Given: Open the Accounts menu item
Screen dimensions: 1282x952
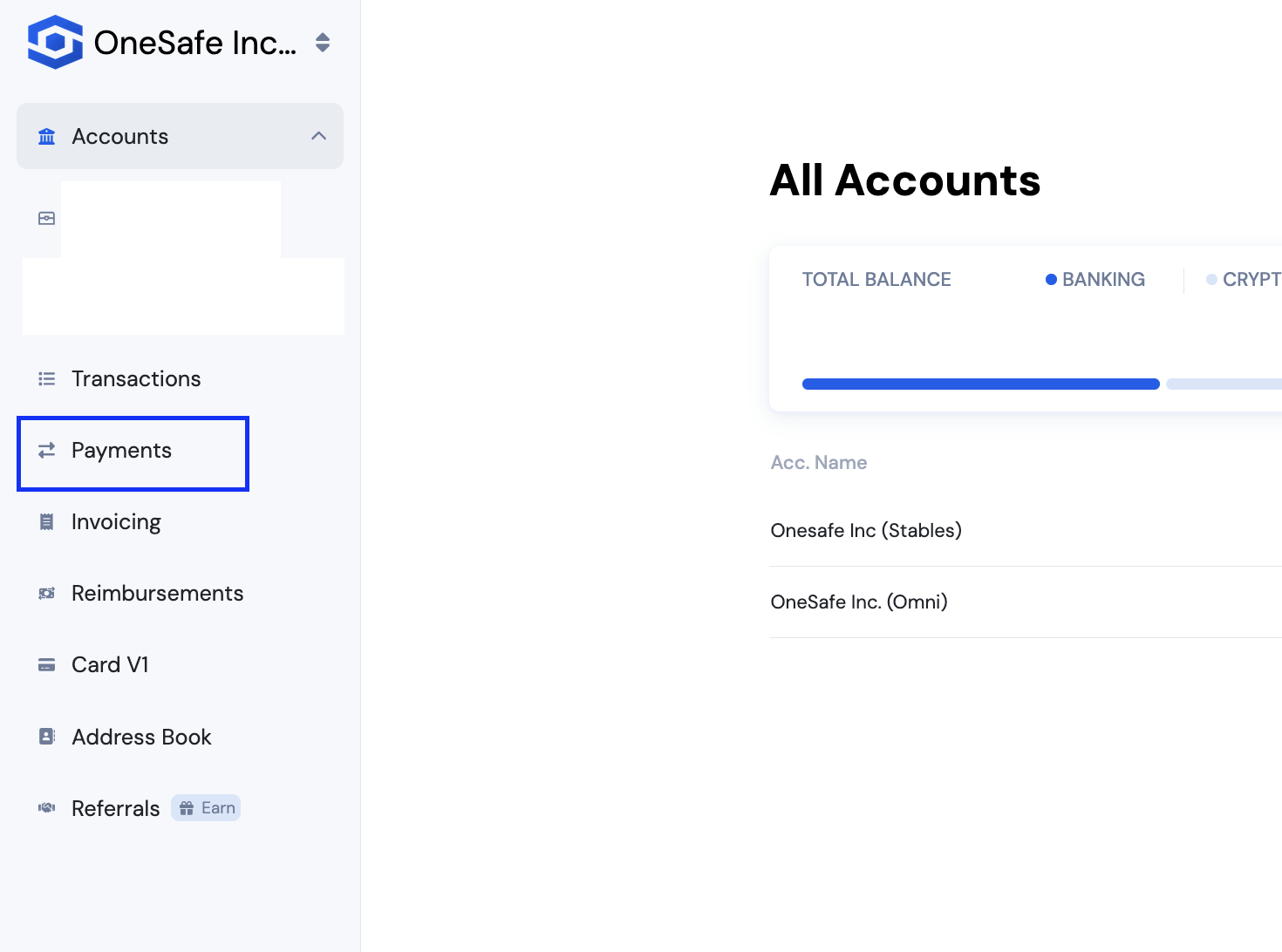Looking at the screenshot, I should [x=180, y=136].
